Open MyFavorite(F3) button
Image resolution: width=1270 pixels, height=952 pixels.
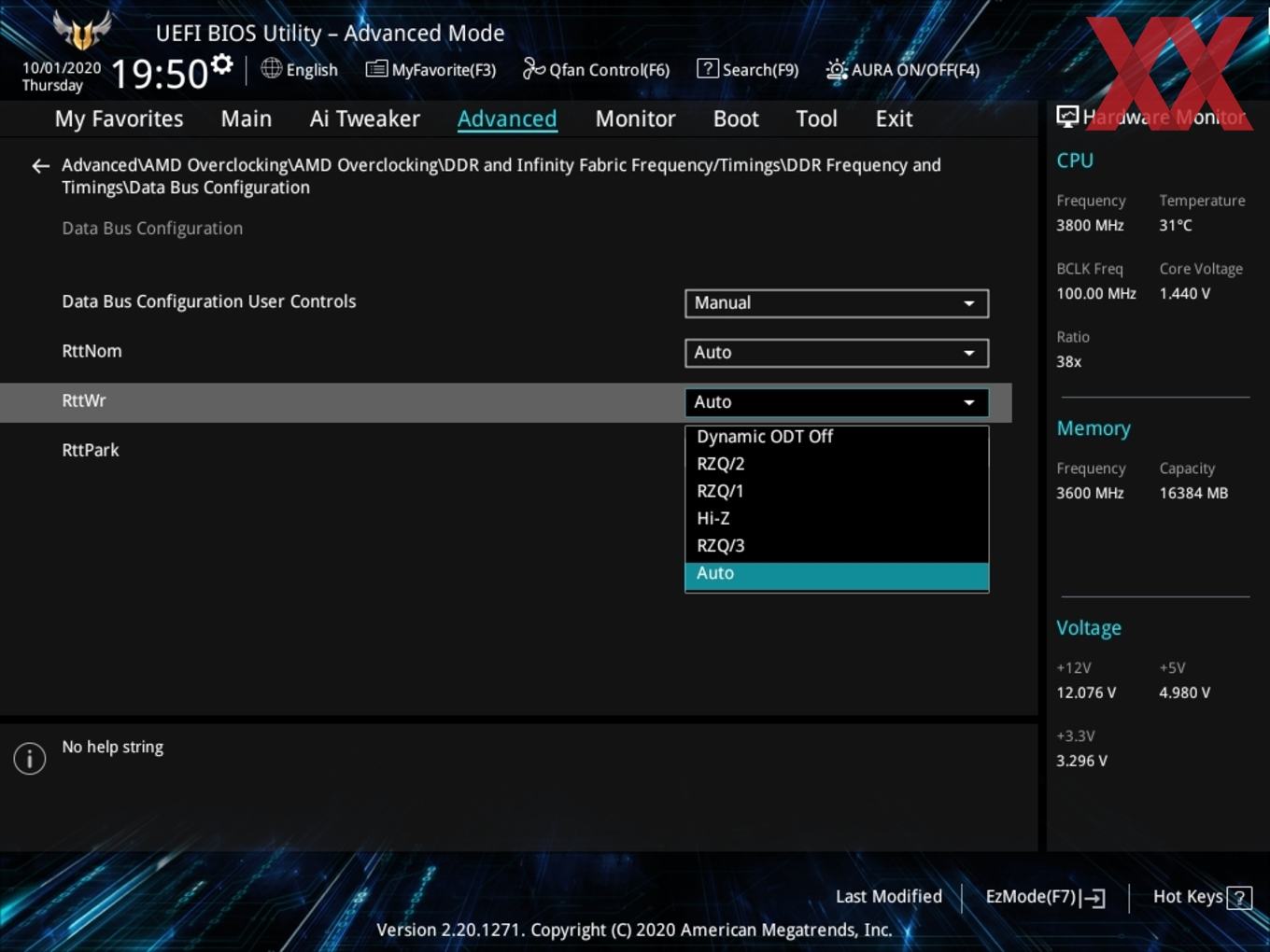tap(430, 70)
